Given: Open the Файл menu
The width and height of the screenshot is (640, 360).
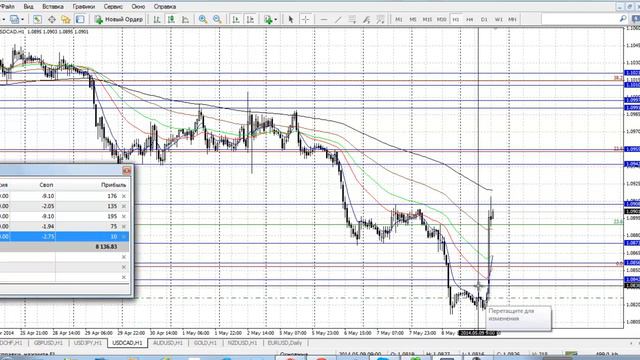Looking at the screenshot, I should [x=7, y=7].
